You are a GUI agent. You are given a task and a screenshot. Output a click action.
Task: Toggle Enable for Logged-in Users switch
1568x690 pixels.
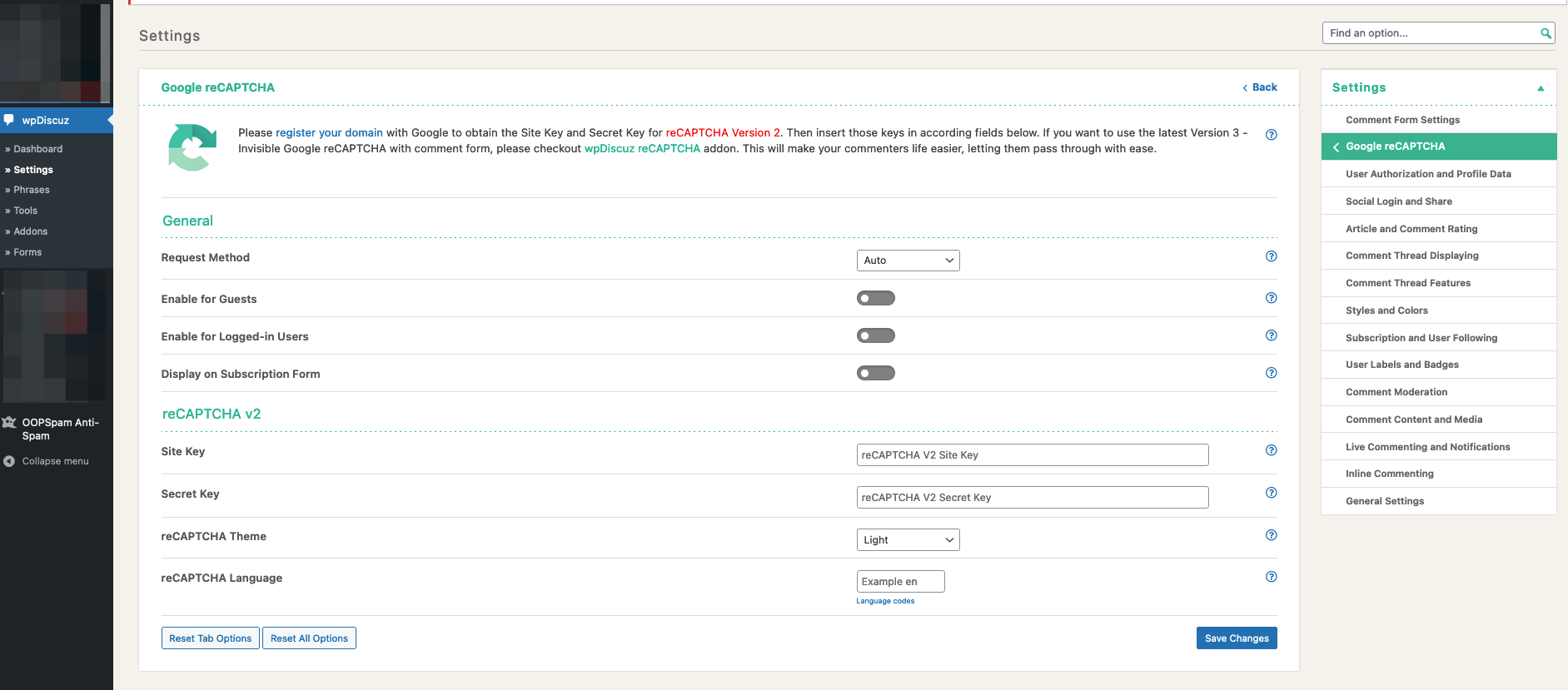[876, 335]
